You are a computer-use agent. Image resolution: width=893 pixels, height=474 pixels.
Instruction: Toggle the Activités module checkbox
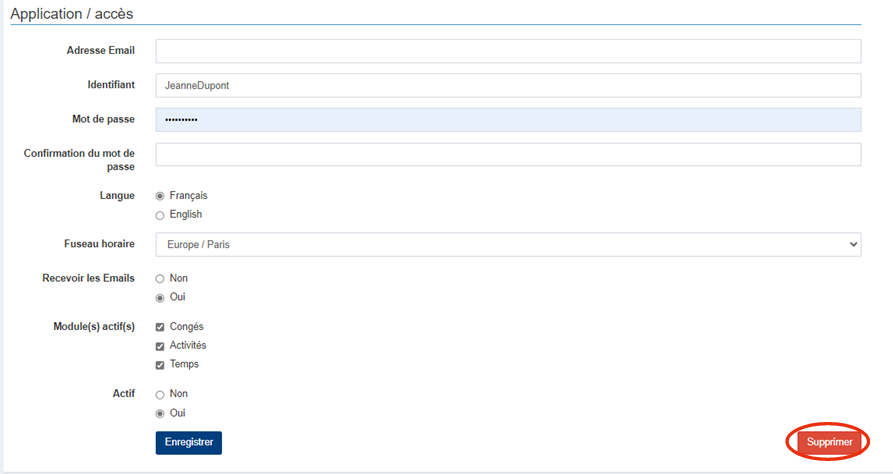click(160, 346)
